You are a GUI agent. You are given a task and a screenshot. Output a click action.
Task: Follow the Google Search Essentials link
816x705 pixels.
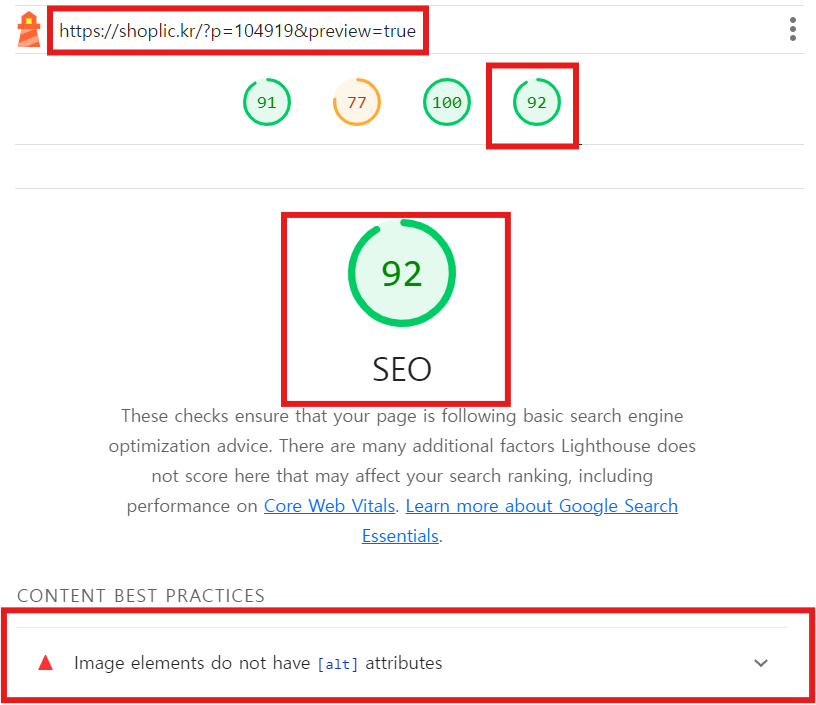[x=541, y=506]
